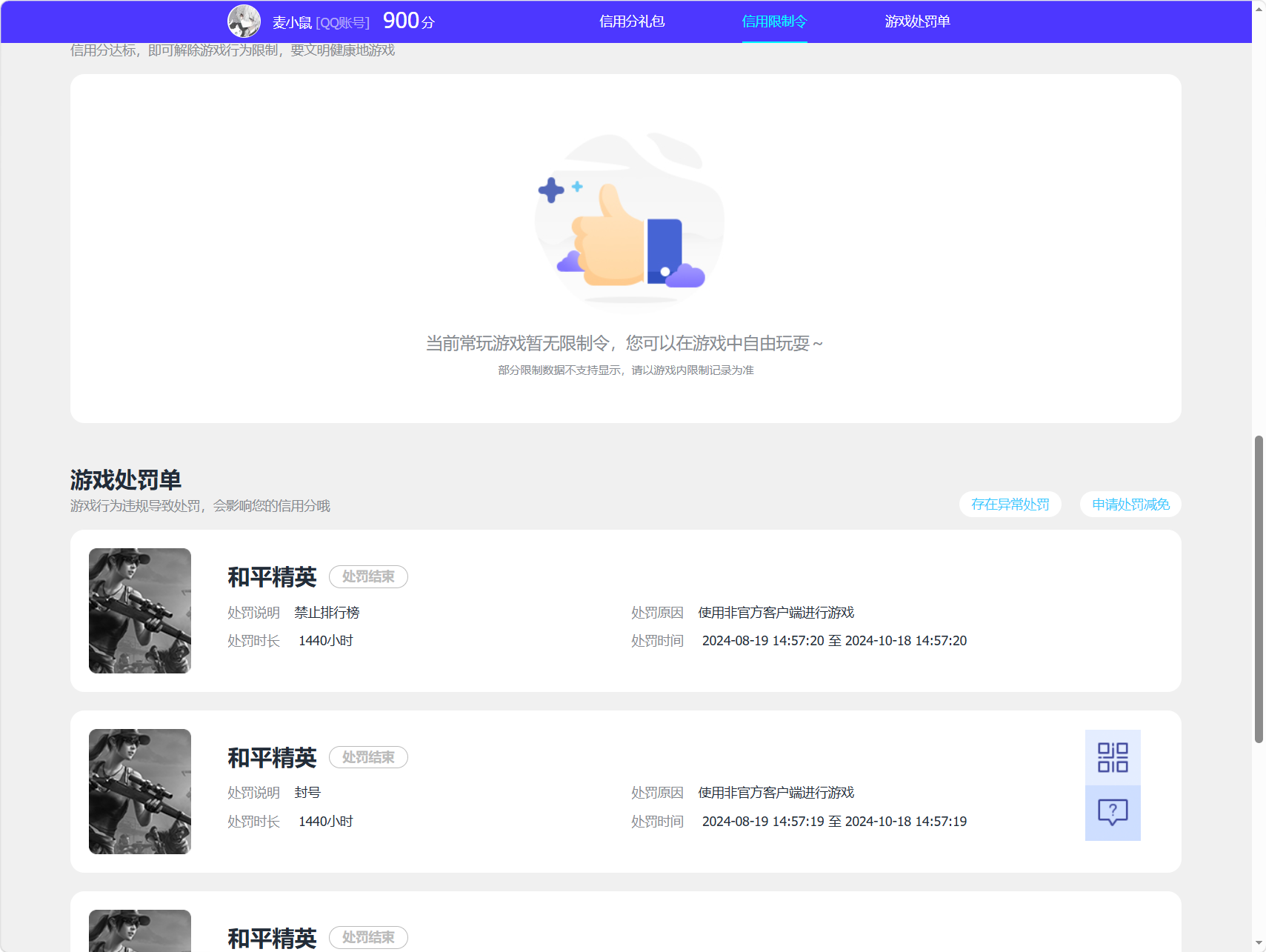Click the 900分 credit score

click(x=408, y=21)
